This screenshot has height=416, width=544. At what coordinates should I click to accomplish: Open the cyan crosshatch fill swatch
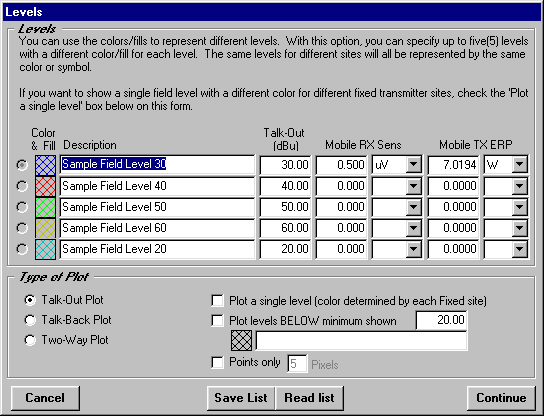pyautogui.click(x=45, y=249)
